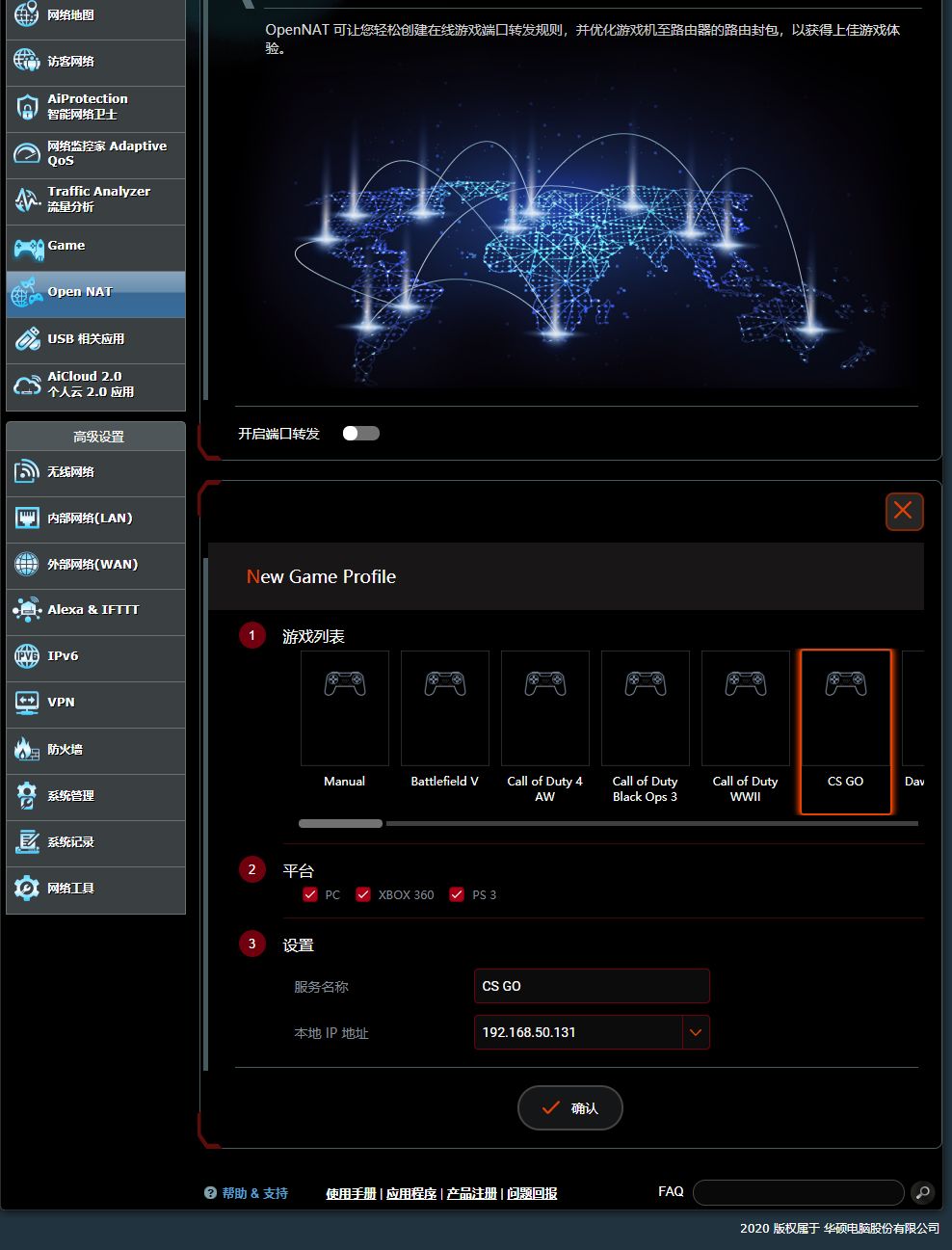Click the 内部网络(LAN) icon
Image resolution: width=952 pixels, height=1250 pixels.
tap(27, 519)
